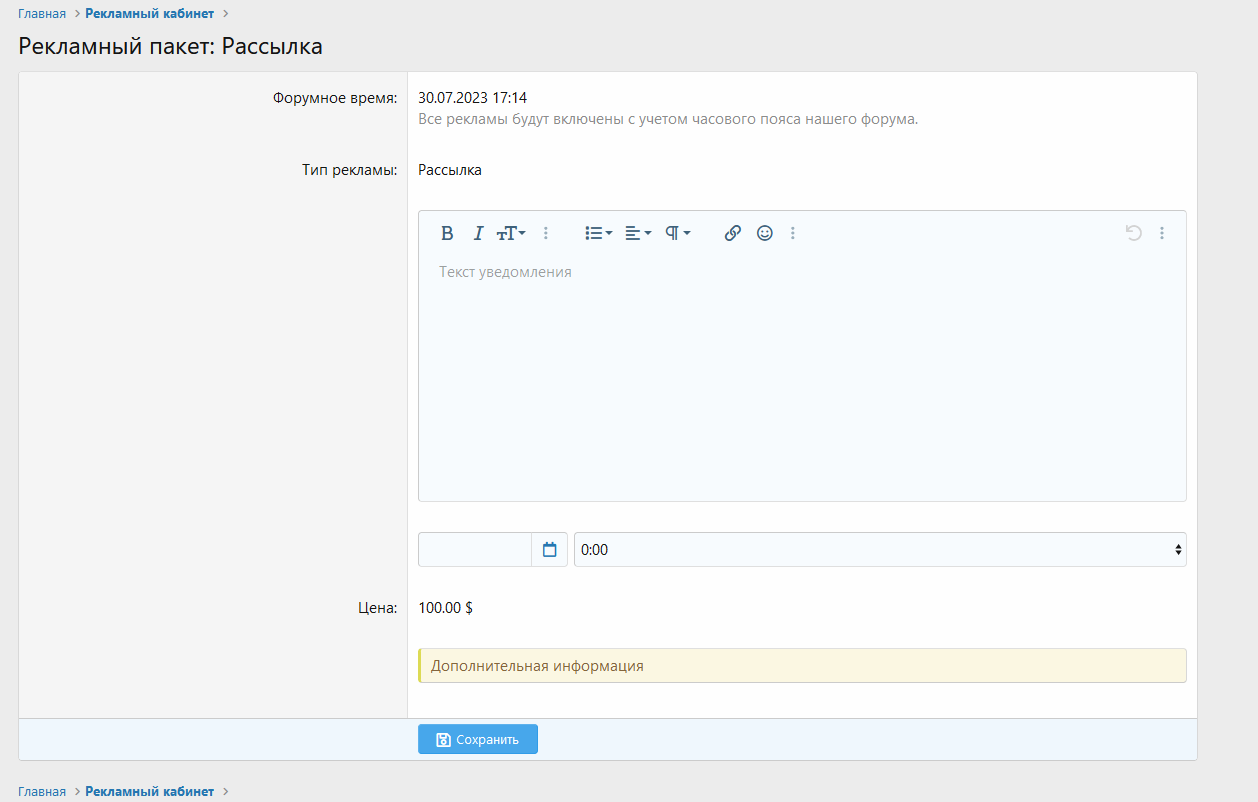
Task: Open the text alignment dropdown
Action: (x=637, y=233)
